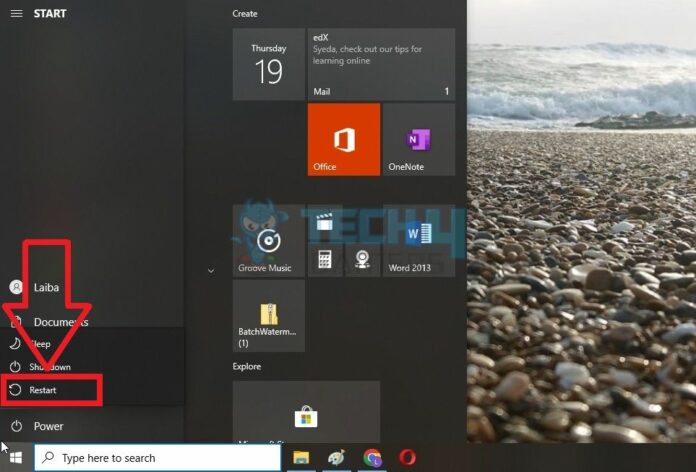Viewport: 696px width, 472px height.
Task: Open Groove Music tile
Action: [x=268, y=240]
